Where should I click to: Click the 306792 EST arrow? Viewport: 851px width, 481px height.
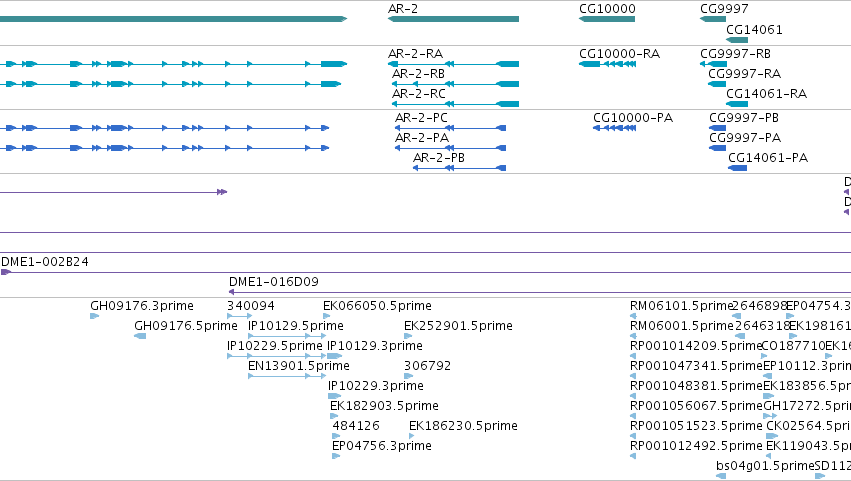(x=408, y=376)
